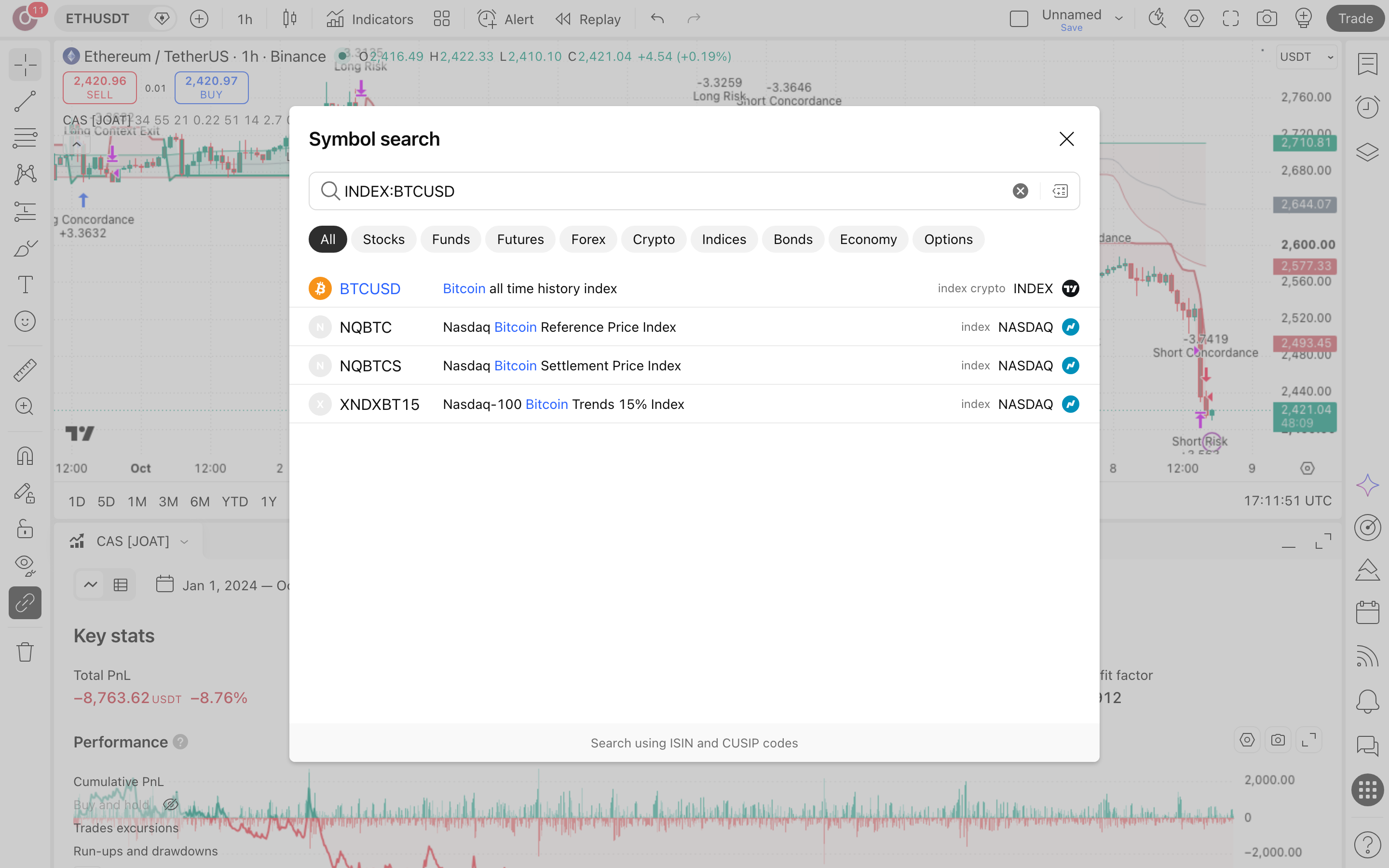Select the Indices filter tab
This screenshot has height=868, width=1389.
724,239
